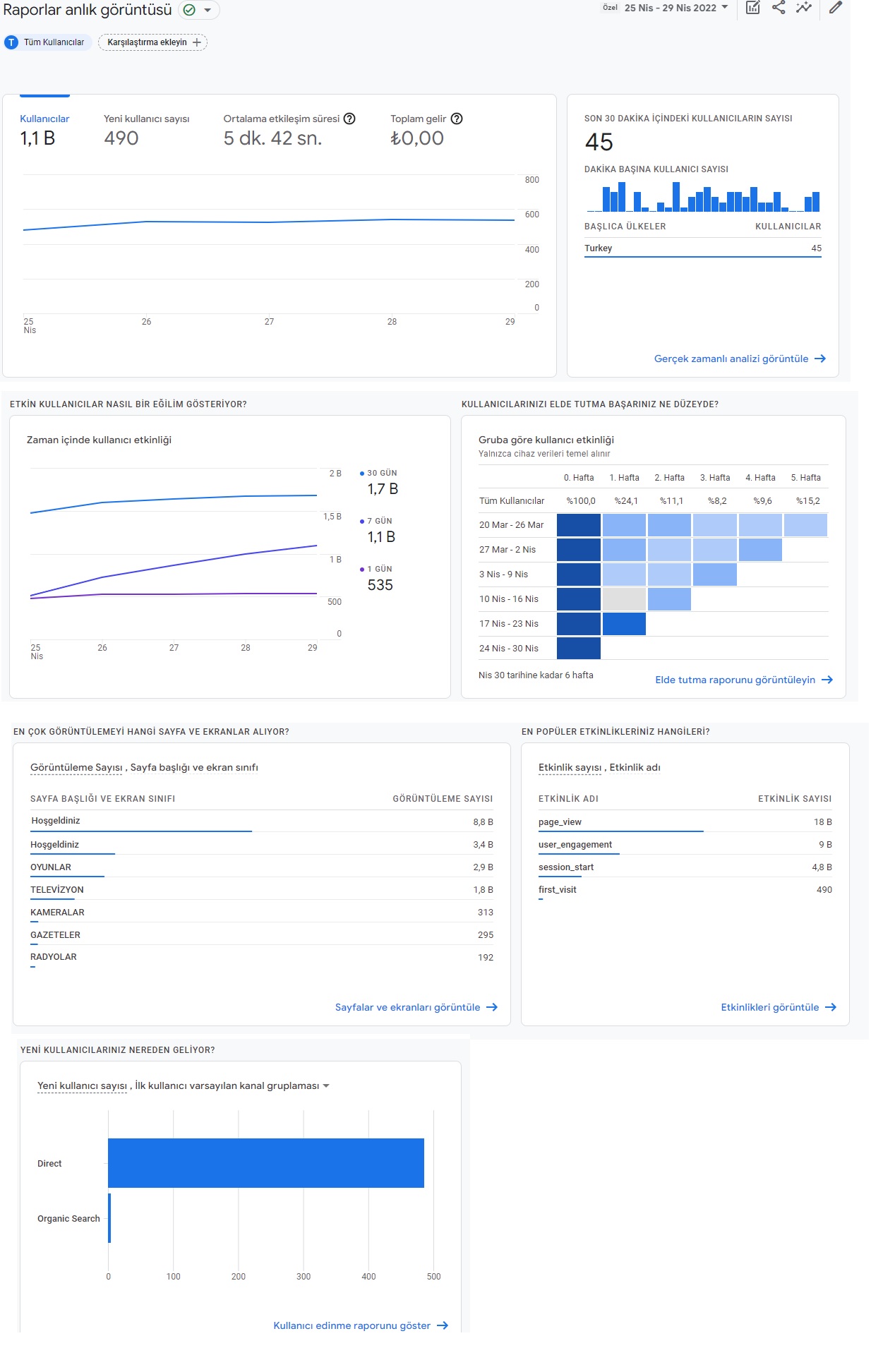Click the 30 GÜN legend entry
871x1372 pixels.
[x=379, y=482]
